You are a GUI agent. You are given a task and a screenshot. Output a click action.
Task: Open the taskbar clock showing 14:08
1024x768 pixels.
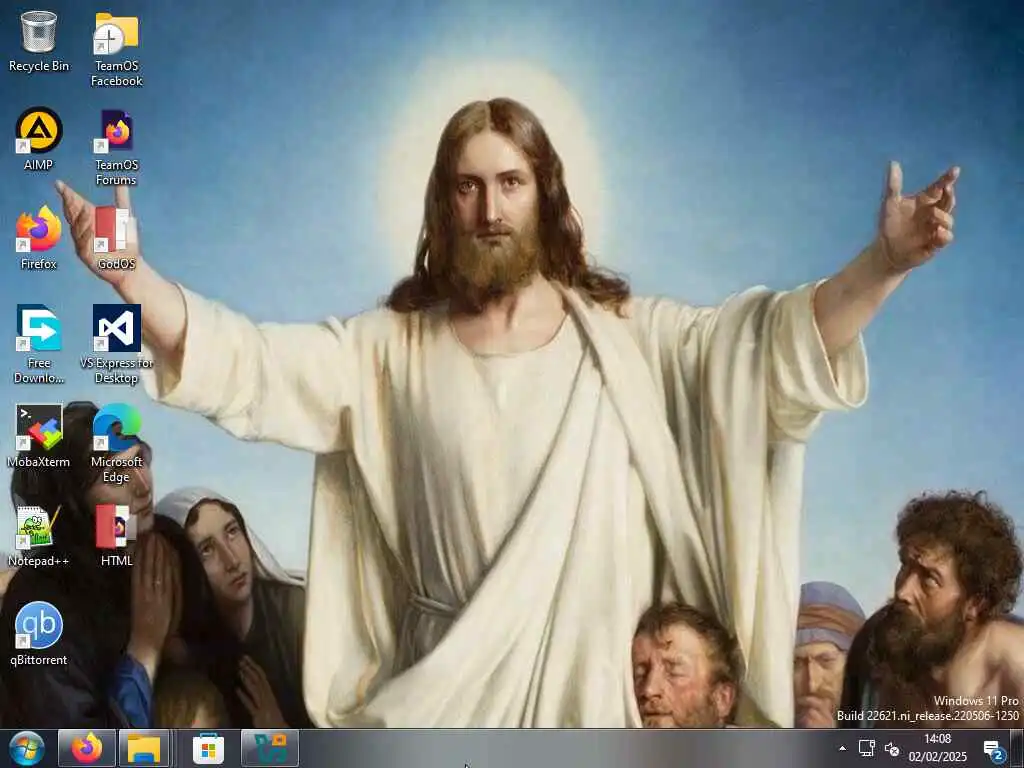tap(937, 748)
